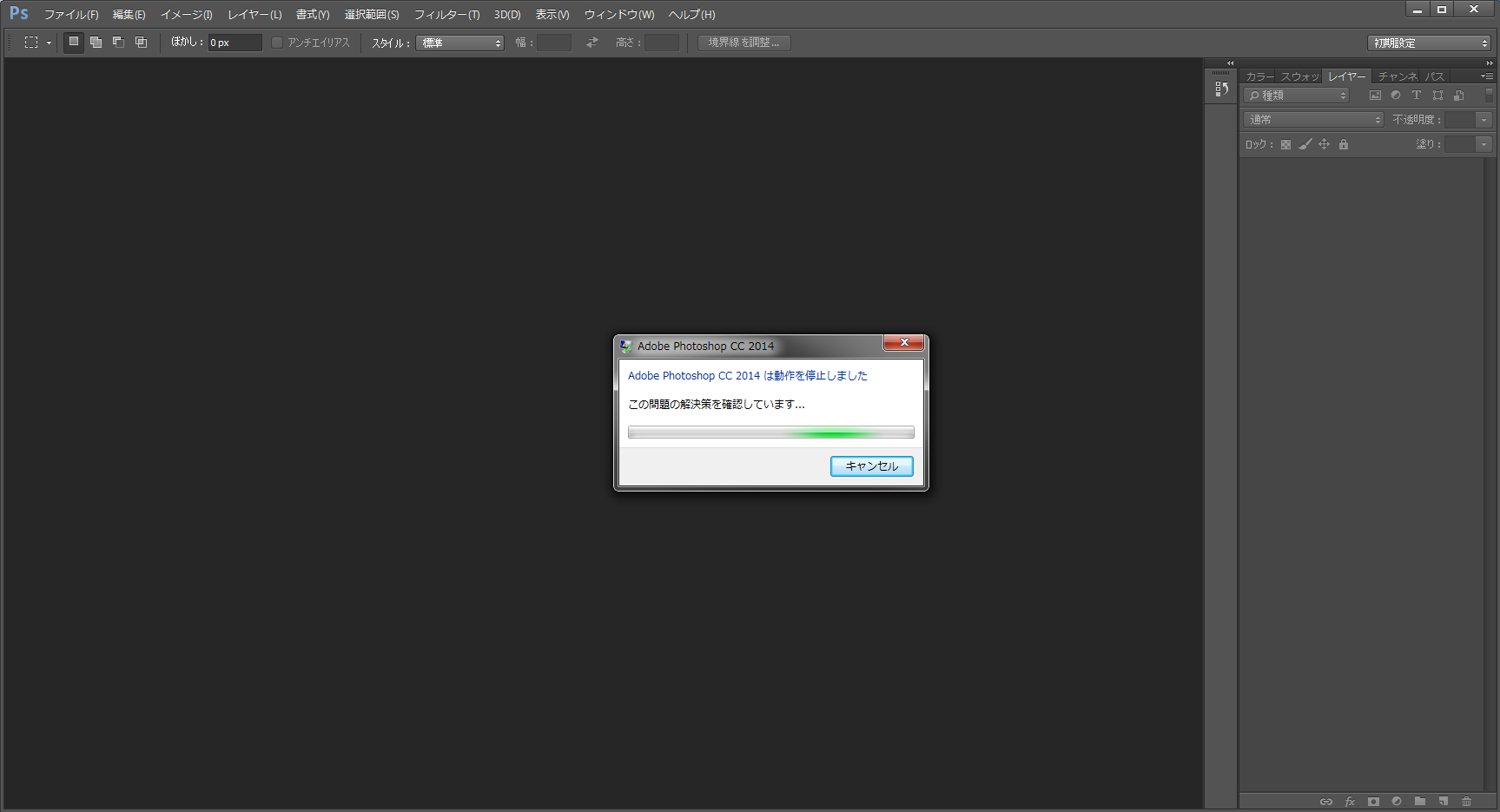Open the 書式(Y) menu

(x=313, y=15)
